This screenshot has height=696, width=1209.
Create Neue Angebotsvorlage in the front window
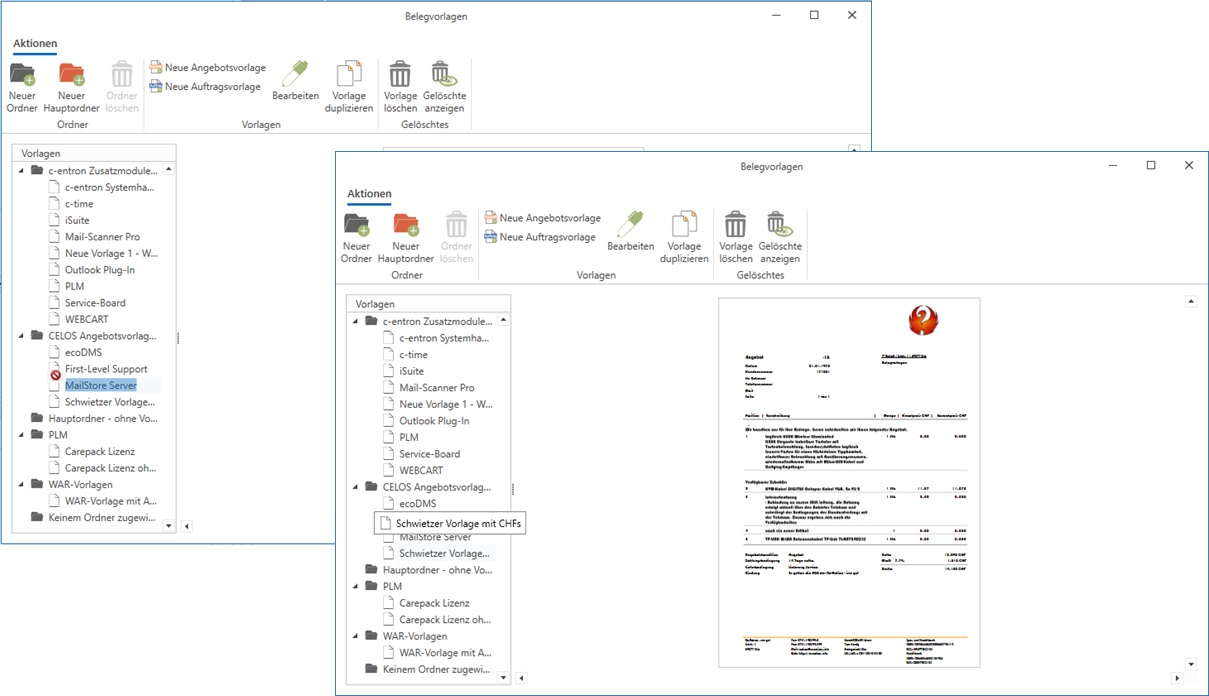point(541,218)
